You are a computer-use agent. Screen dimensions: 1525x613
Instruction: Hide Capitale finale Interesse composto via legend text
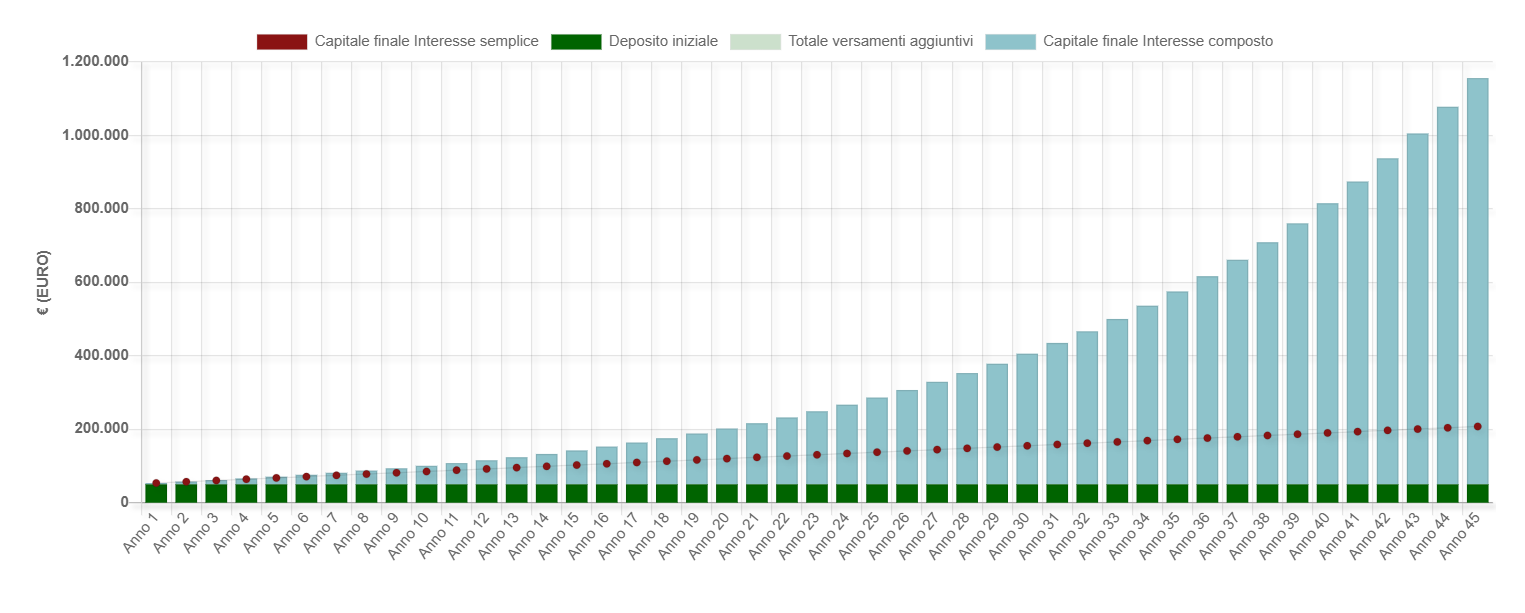(x=1158, y=41)
